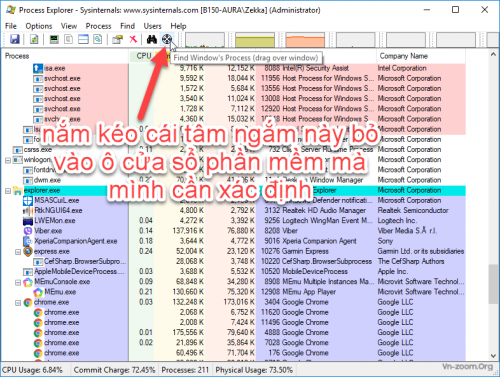500x377 pixels.
Task: Toggle the Show Lower Pane toolbar icon
Action: pos(83,39)
